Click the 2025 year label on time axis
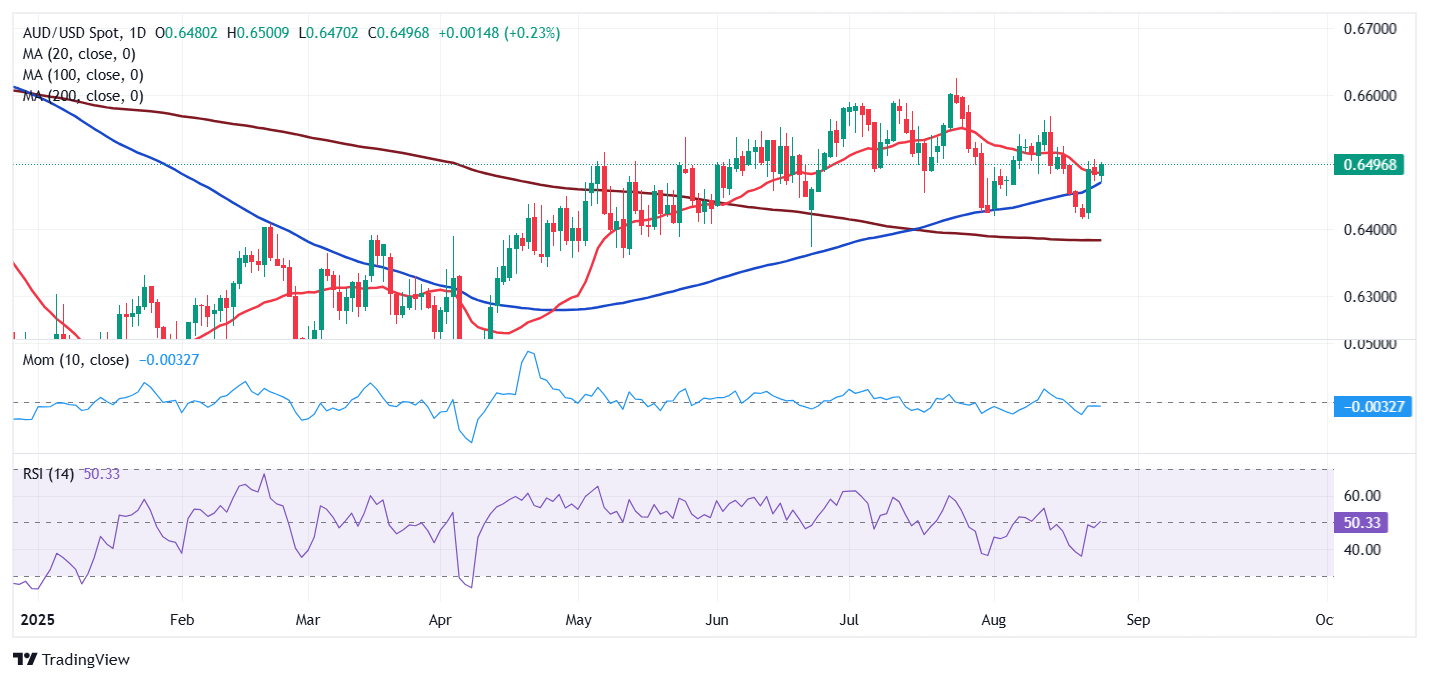Screen dimensions: 1429x681 [x=36, y=620]
